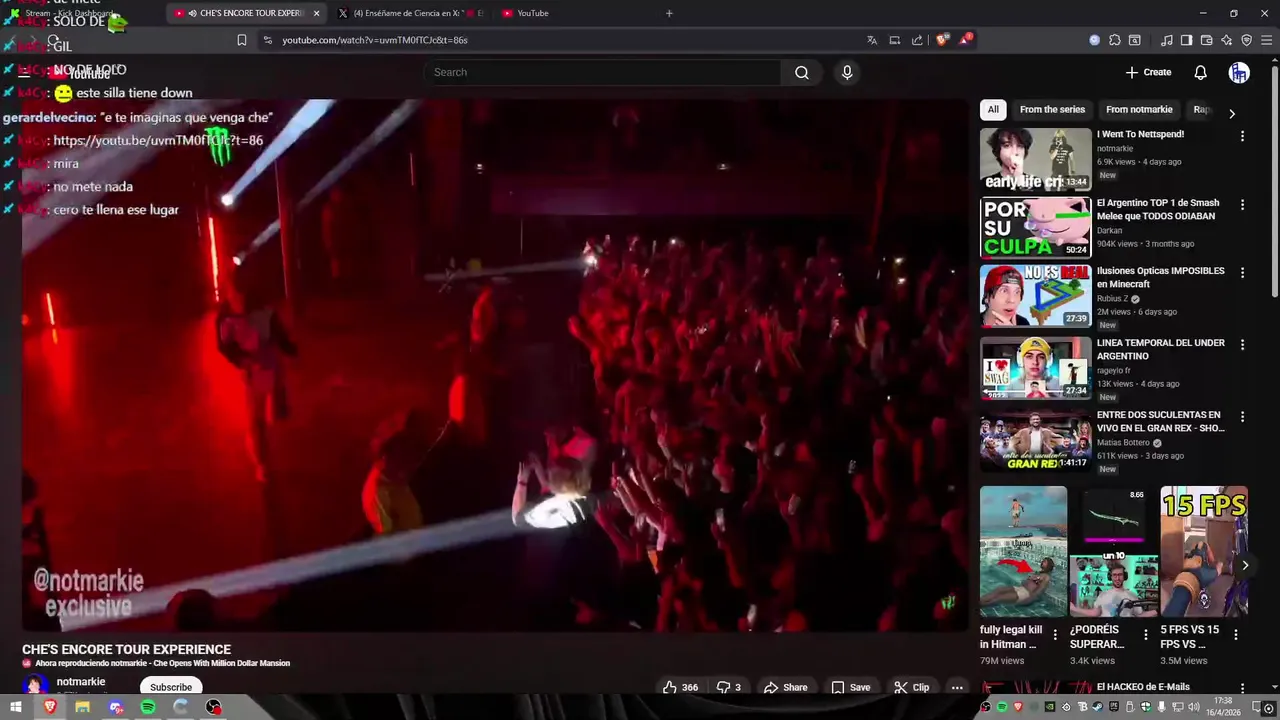Screen dimensions: 1280x720
Task: Open options for the '5 FPS VS 15 FPS' short
Action: pos(1235,635)
